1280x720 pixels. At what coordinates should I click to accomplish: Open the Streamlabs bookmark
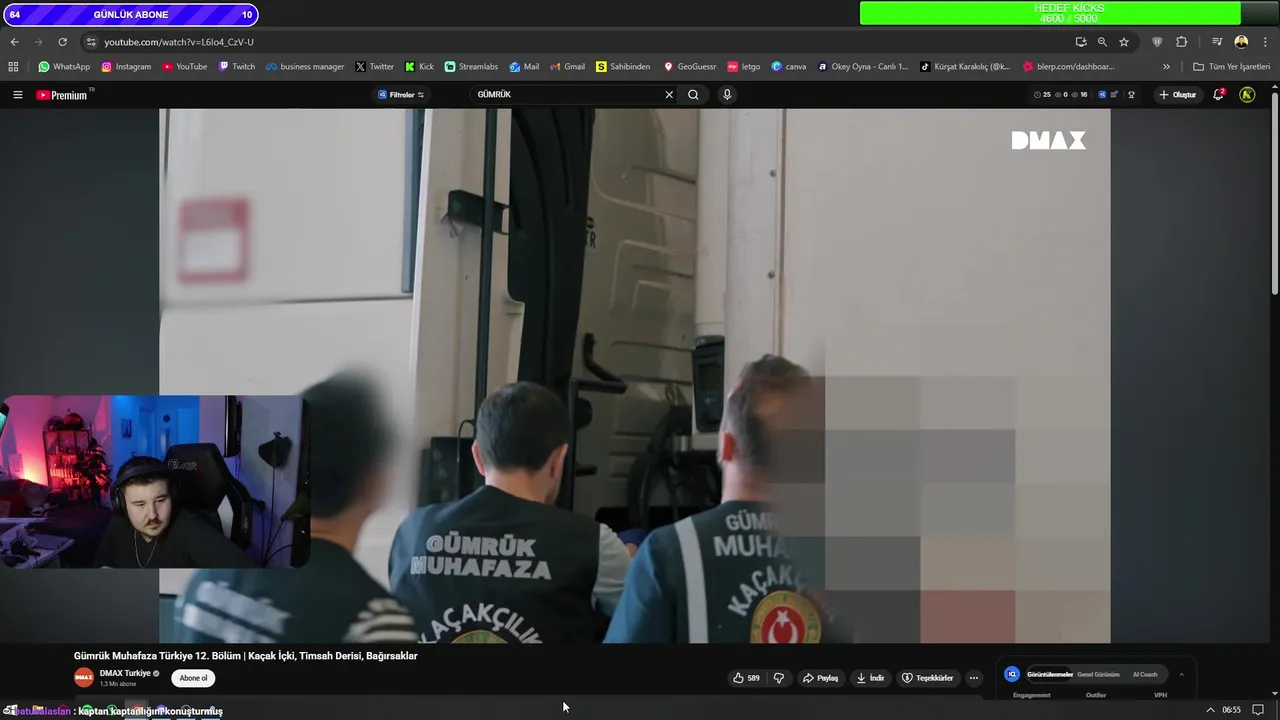point(471,67)
